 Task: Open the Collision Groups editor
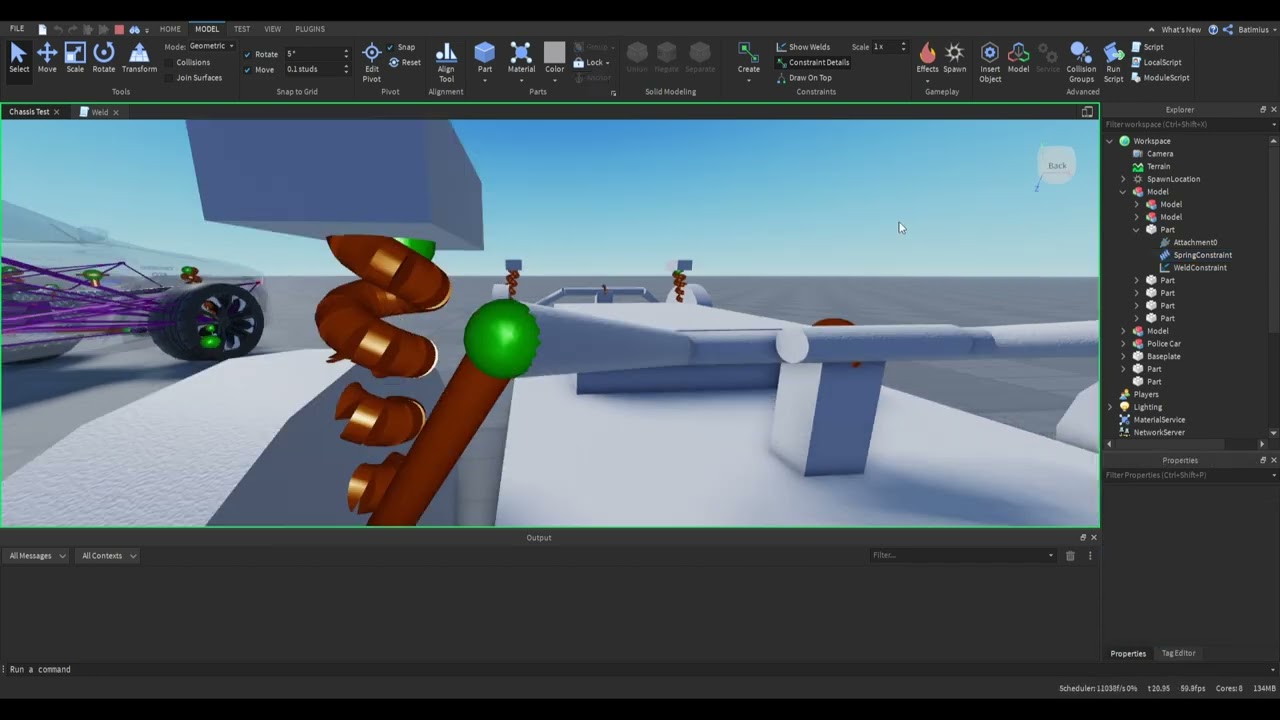pos(1081,62)
